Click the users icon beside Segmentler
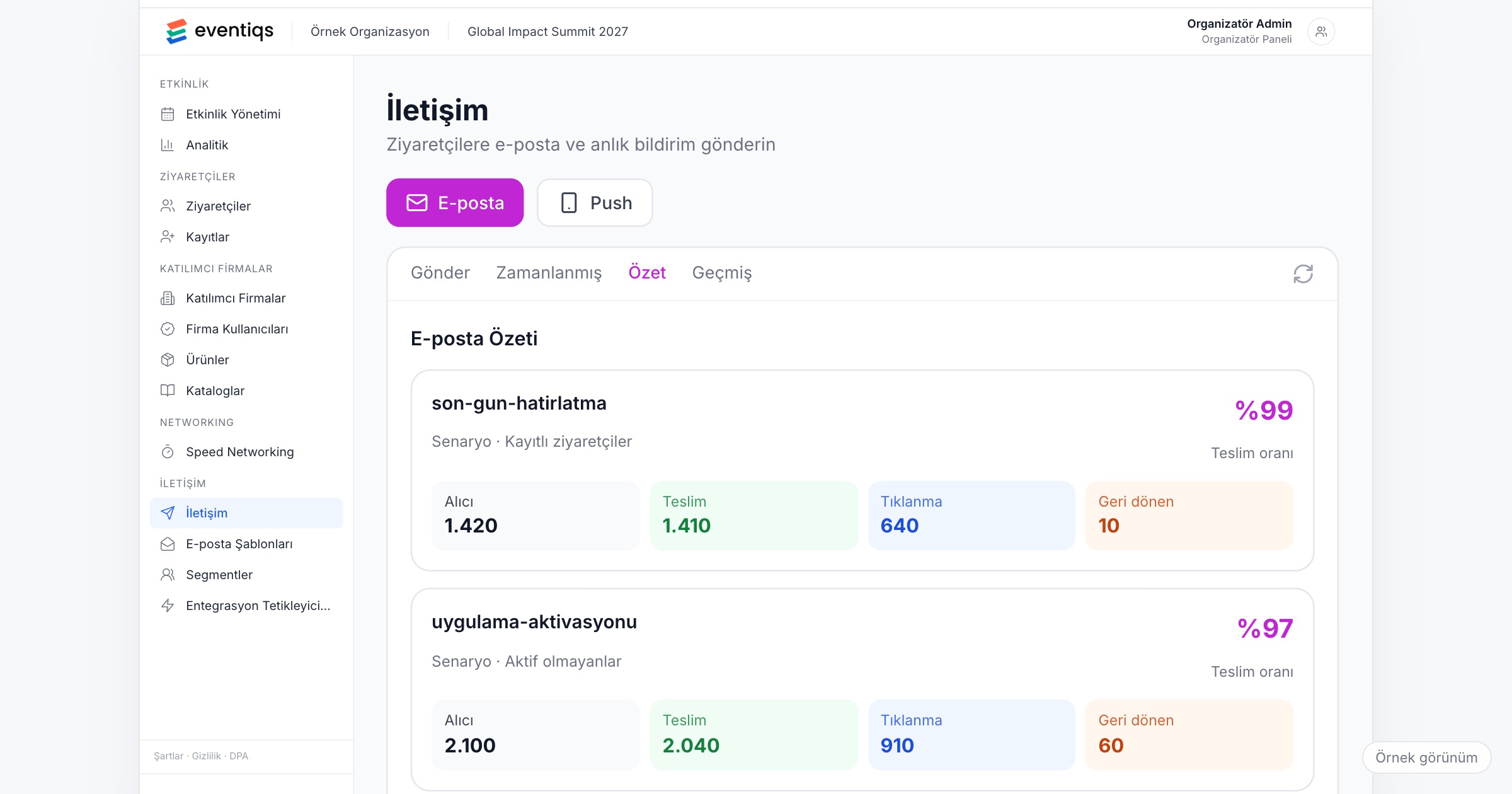Screen dimensions: 1512x794 [168, 575]
